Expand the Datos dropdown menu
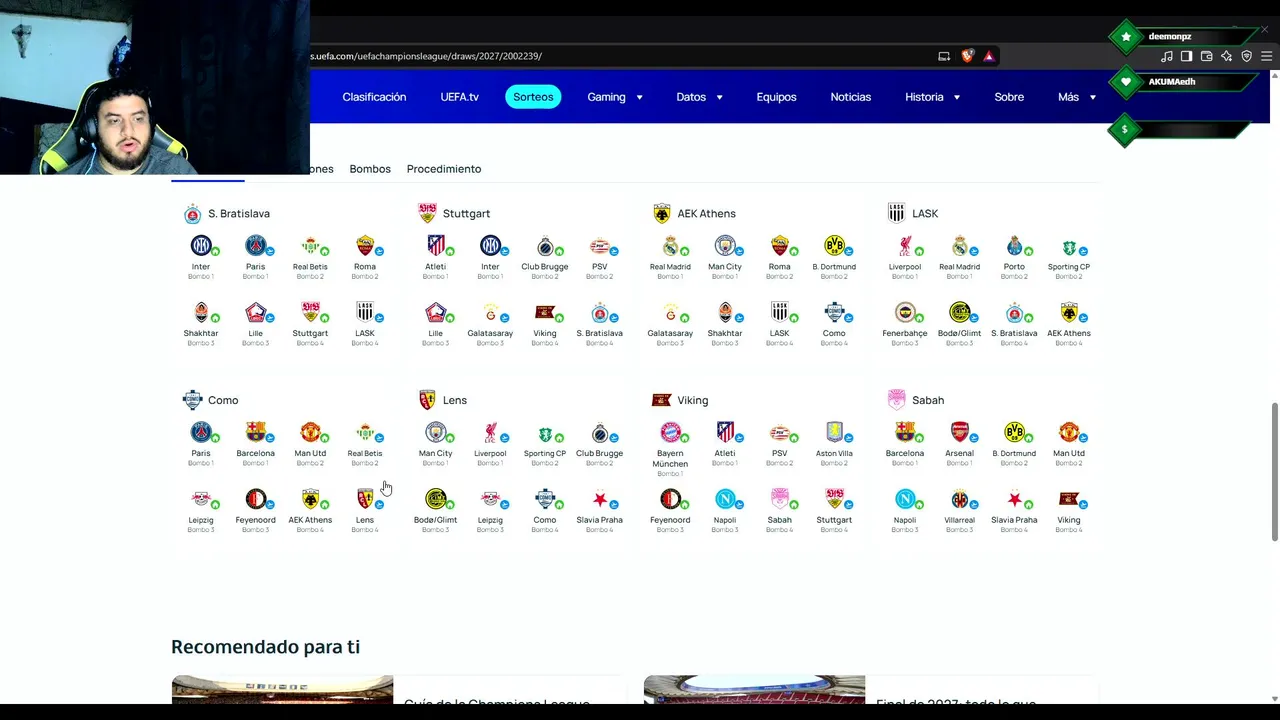Image resolution: width=1280 pixels, height=720 pixels. click(x=700, y=97)
